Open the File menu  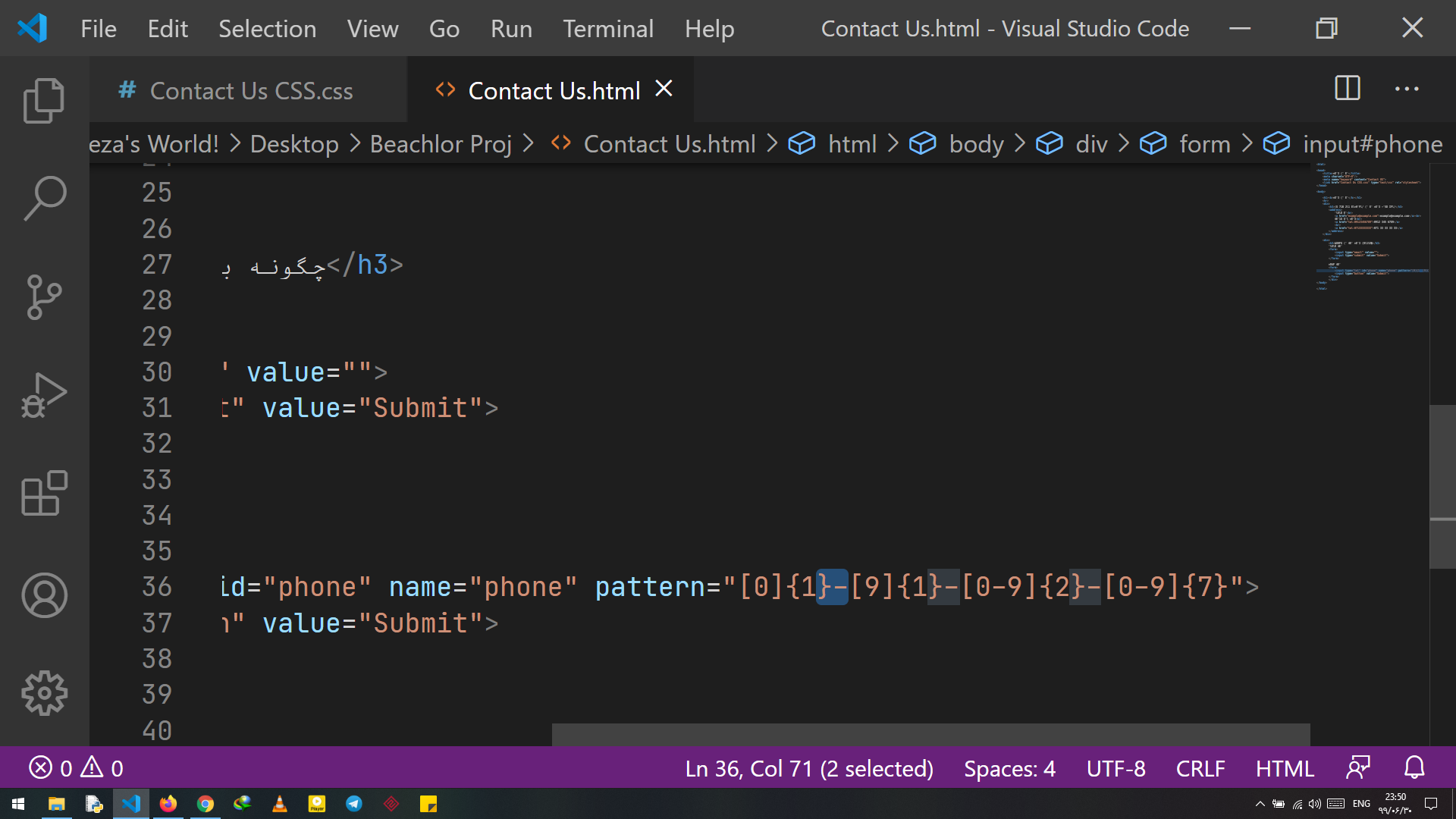[x=99, y=29]
